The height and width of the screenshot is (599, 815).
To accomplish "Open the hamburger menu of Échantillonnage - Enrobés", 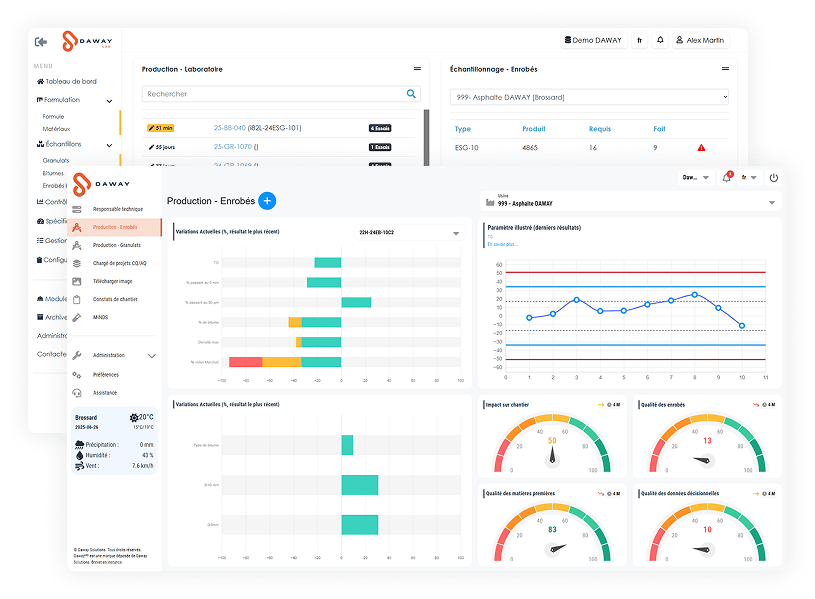I will (x=725, y=69).
